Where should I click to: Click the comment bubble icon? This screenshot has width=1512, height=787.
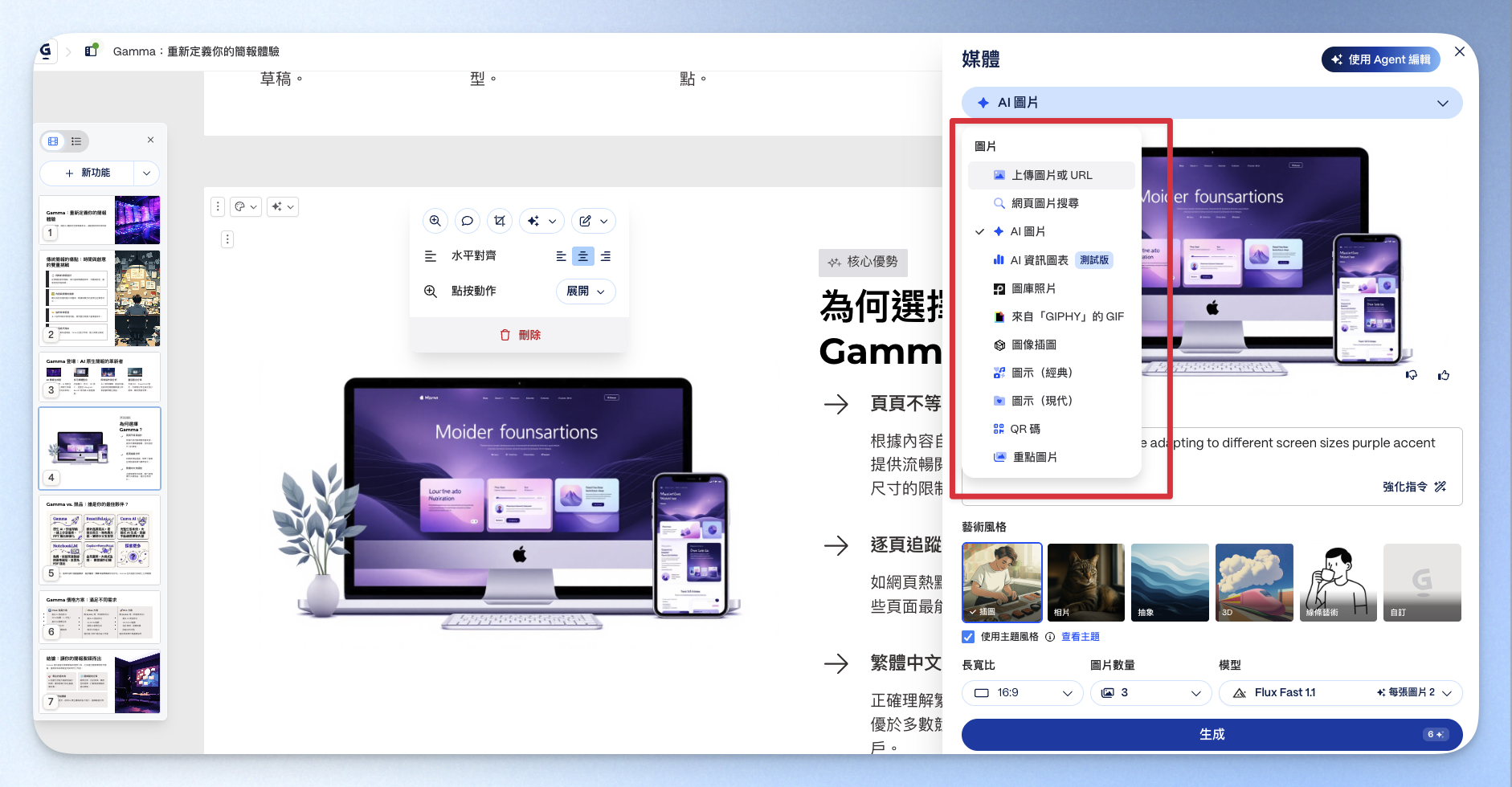tap(467, 221)
